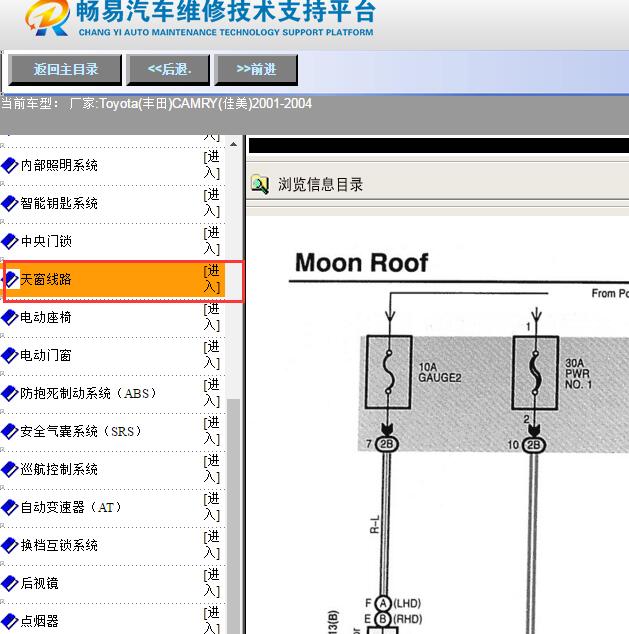Open the 电动座椅 entry
Viewport: 629px width, 634px height.
point(46,317)
